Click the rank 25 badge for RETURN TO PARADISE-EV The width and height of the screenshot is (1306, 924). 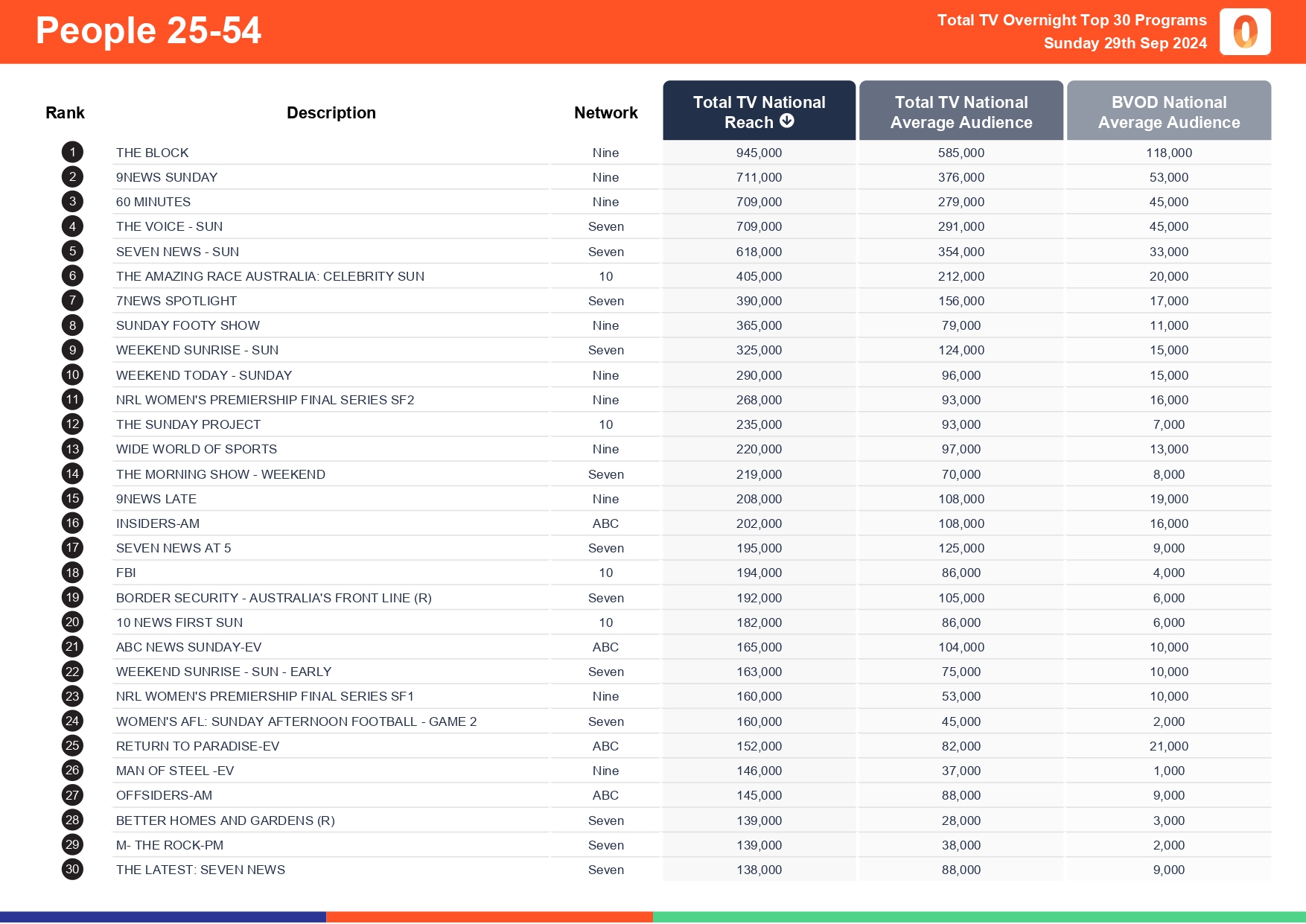pos(71,745)
